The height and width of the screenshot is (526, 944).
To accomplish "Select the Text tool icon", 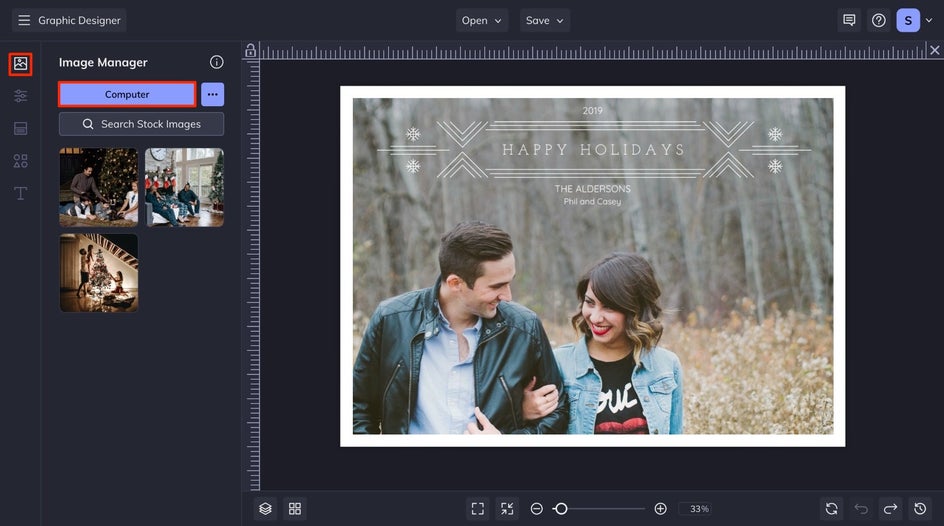I will [x=20, y=193].
